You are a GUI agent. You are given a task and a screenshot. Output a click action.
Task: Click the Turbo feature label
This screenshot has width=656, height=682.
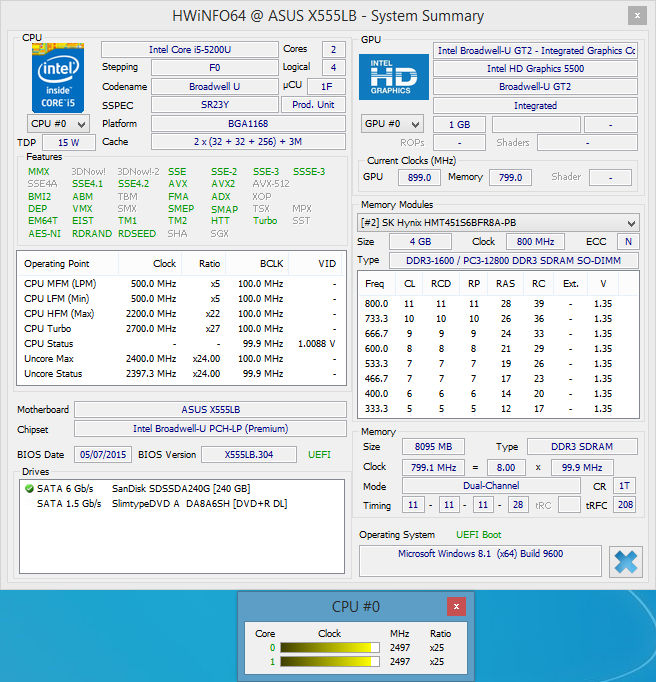(x=265, y=221)
